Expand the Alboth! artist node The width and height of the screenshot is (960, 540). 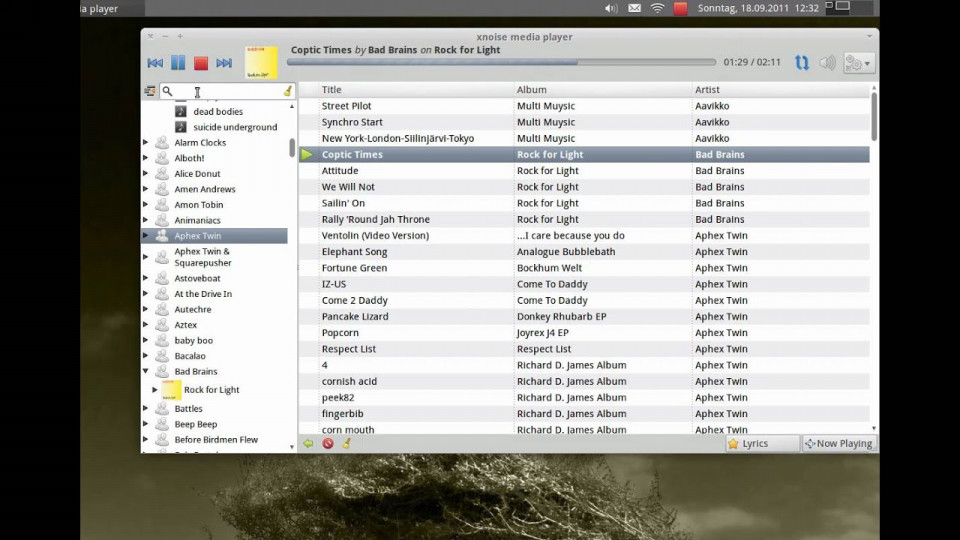coord(146,157)
